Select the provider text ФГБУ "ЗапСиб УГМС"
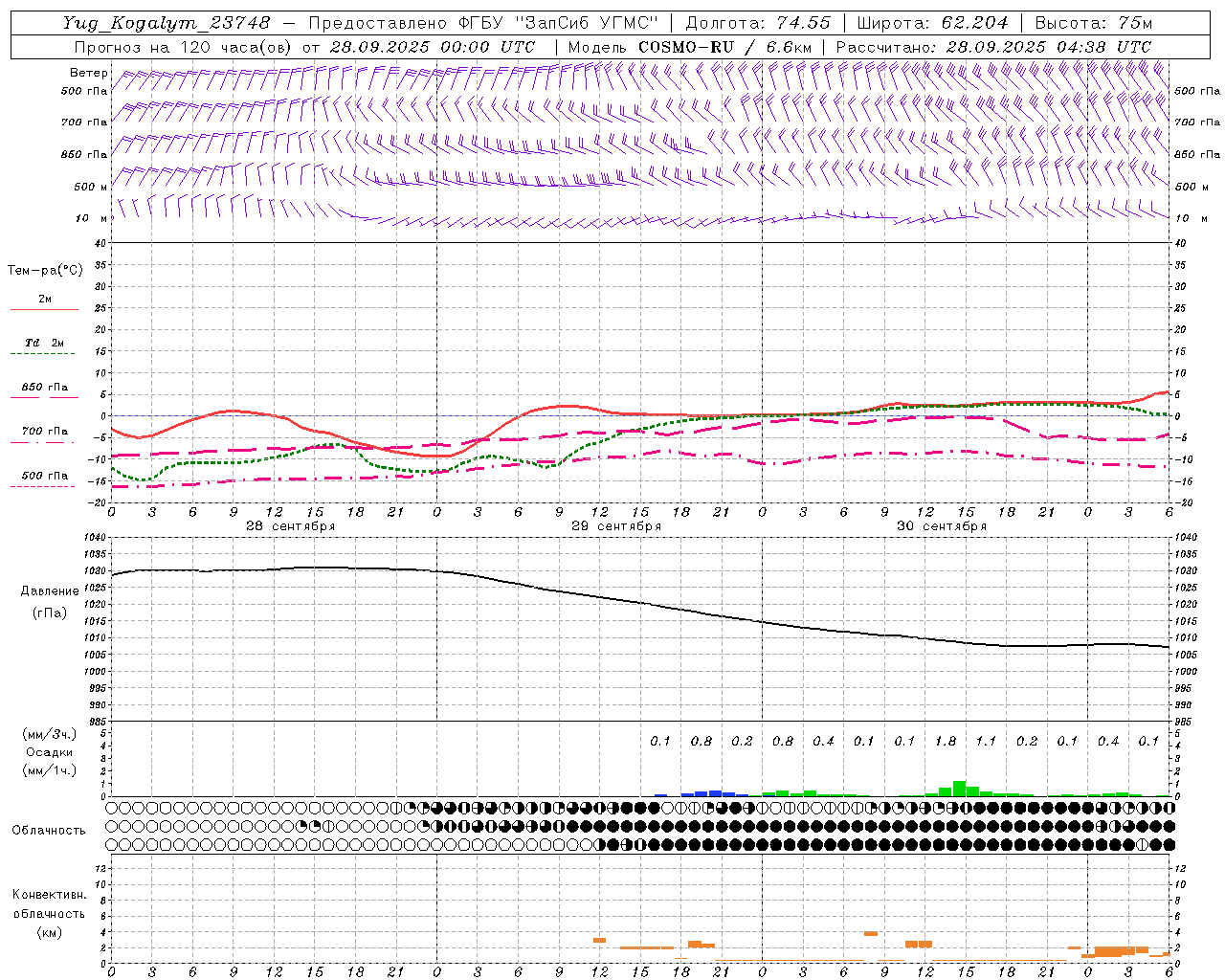 (x=559, y=23)
